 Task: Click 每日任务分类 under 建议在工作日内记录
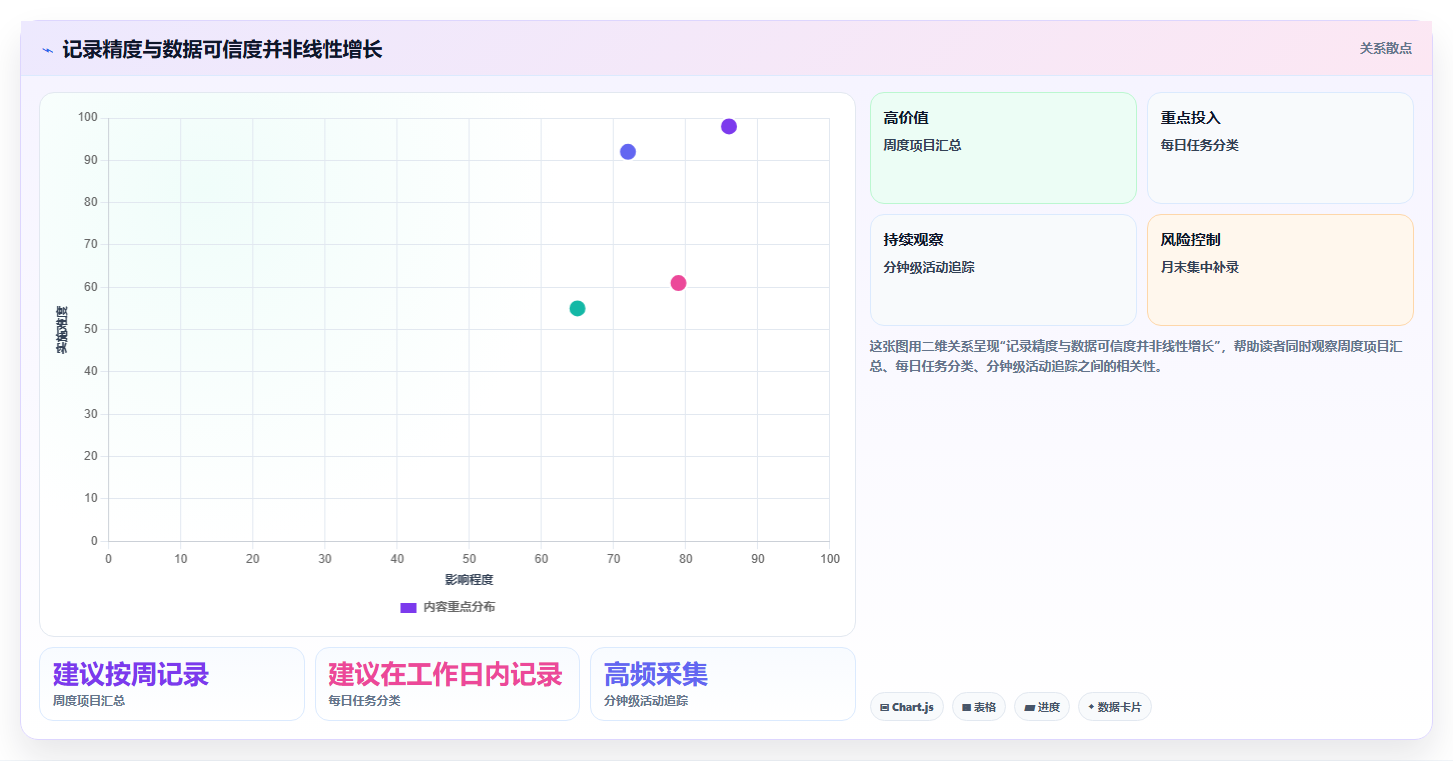365,701
